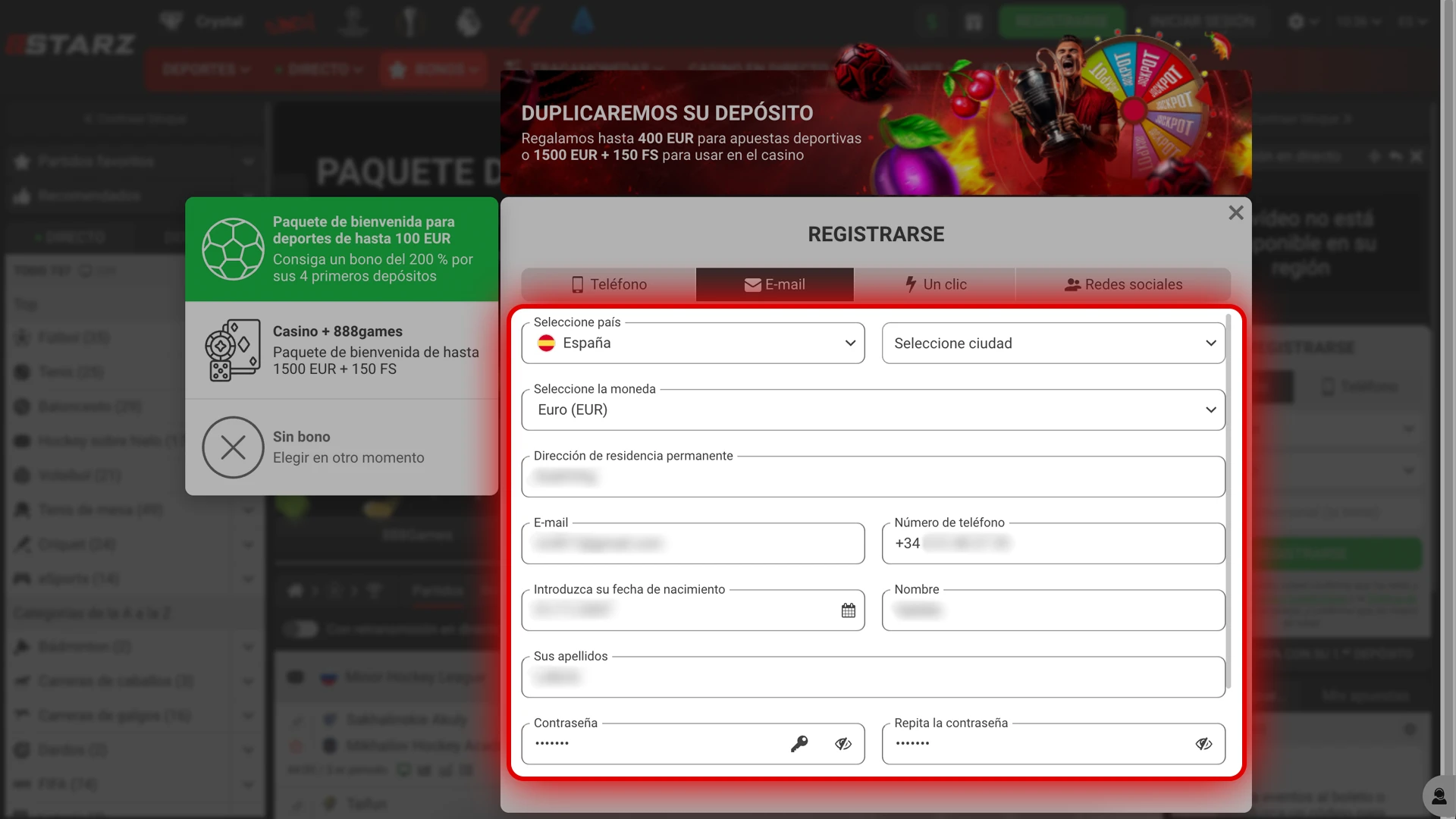Select the Sin bono option

pos(341,447)
